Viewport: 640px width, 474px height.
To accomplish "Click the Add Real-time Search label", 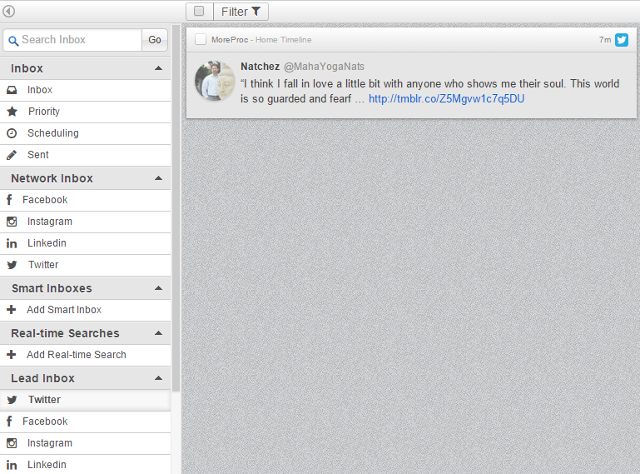I will click(x=76, y=354).
